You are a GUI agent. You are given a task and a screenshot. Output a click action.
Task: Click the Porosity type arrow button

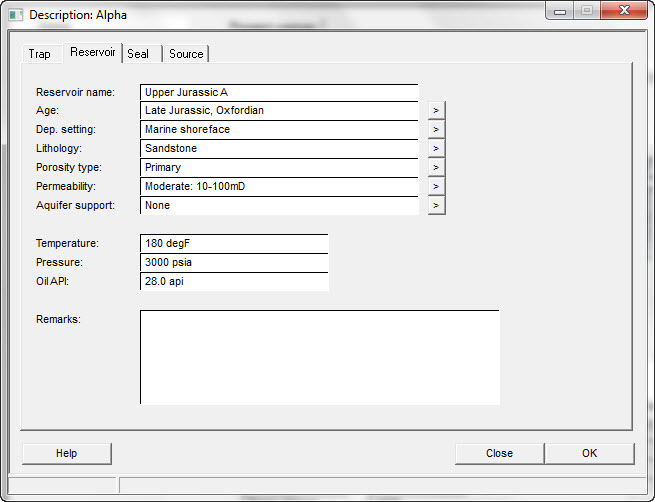[436, 167]
